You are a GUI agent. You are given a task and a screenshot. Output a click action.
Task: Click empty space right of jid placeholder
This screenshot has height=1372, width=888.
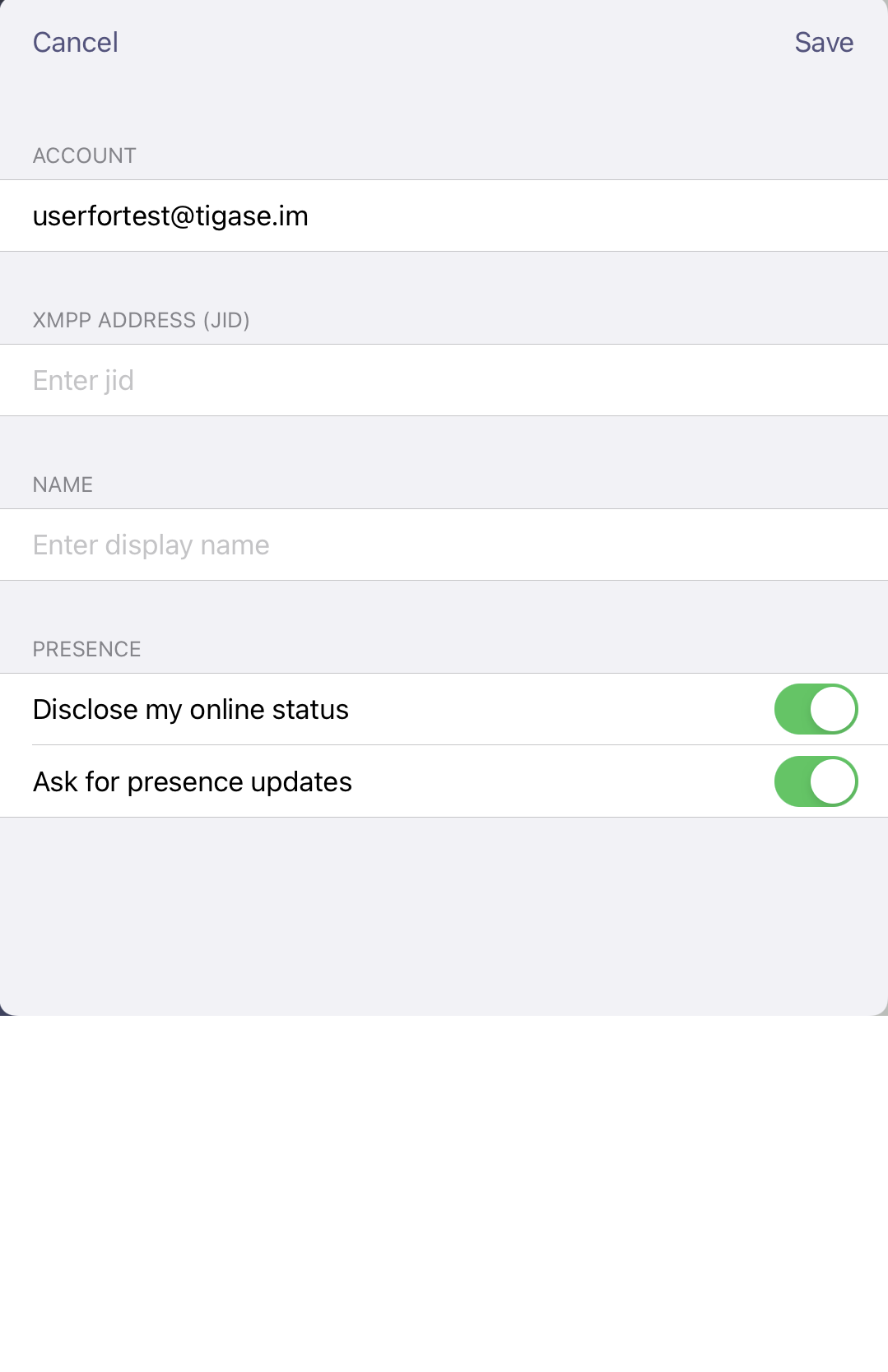tap(510, 380)
